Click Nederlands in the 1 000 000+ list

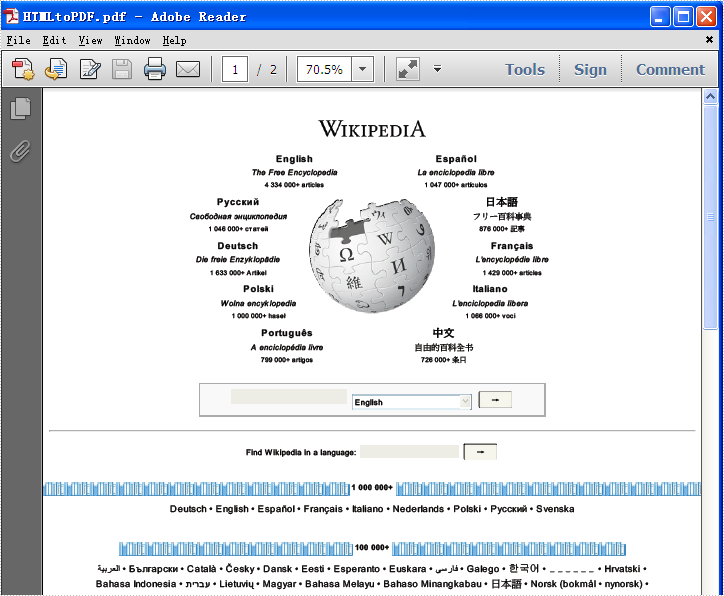click(418, 509)
